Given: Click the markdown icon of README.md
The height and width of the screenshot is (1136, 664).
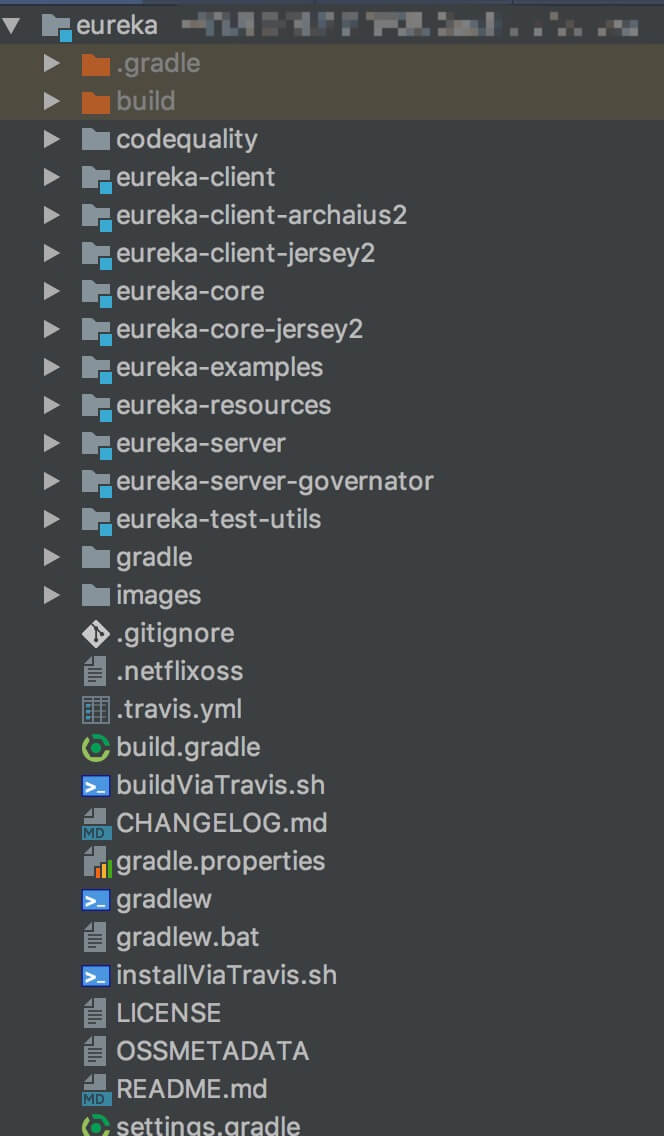Looking at the screenshot, I should coord(95,1090).
